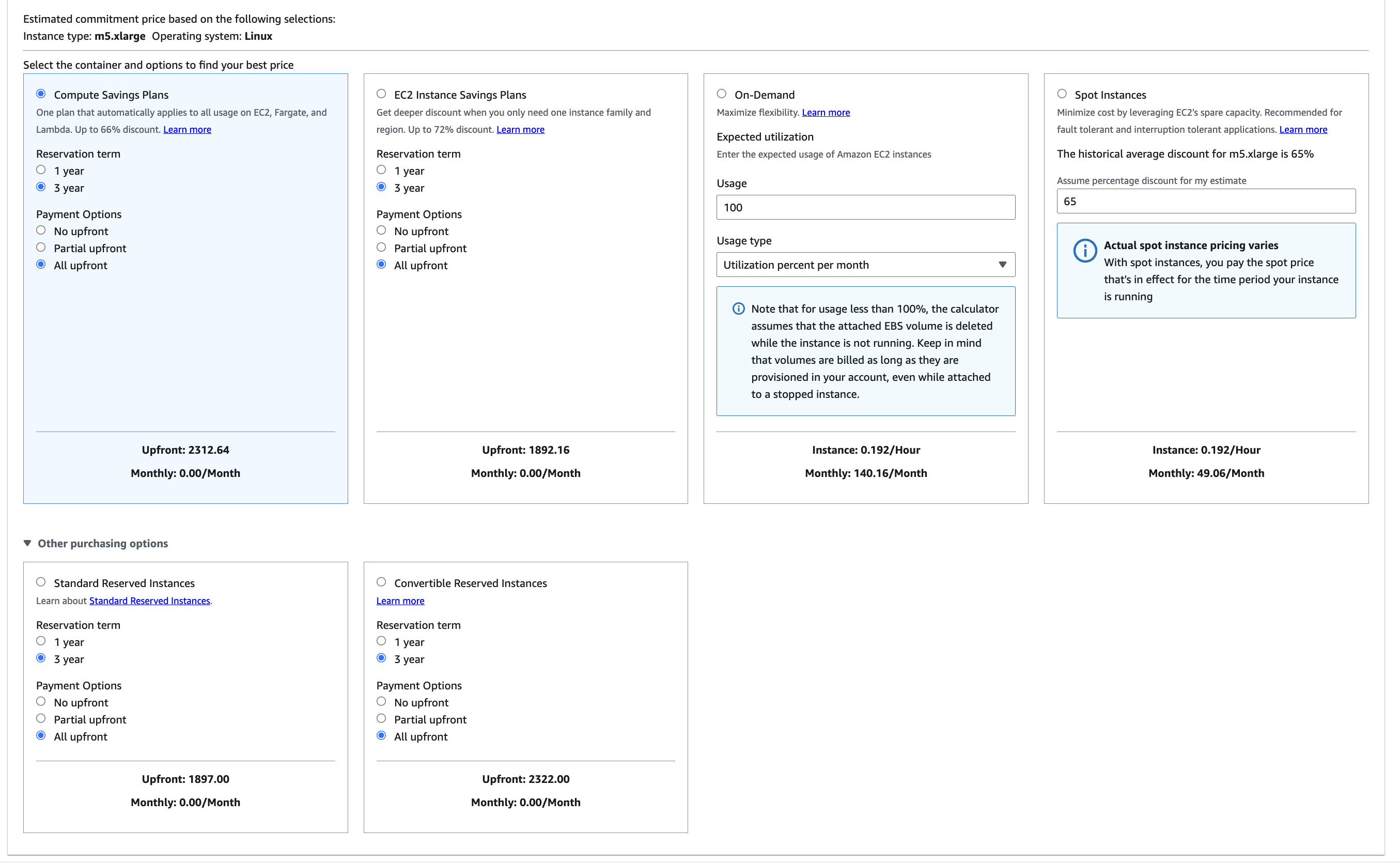Pick All upfront for Compute Savings Plans
The image size is (1400, 863).
(41, 264)
